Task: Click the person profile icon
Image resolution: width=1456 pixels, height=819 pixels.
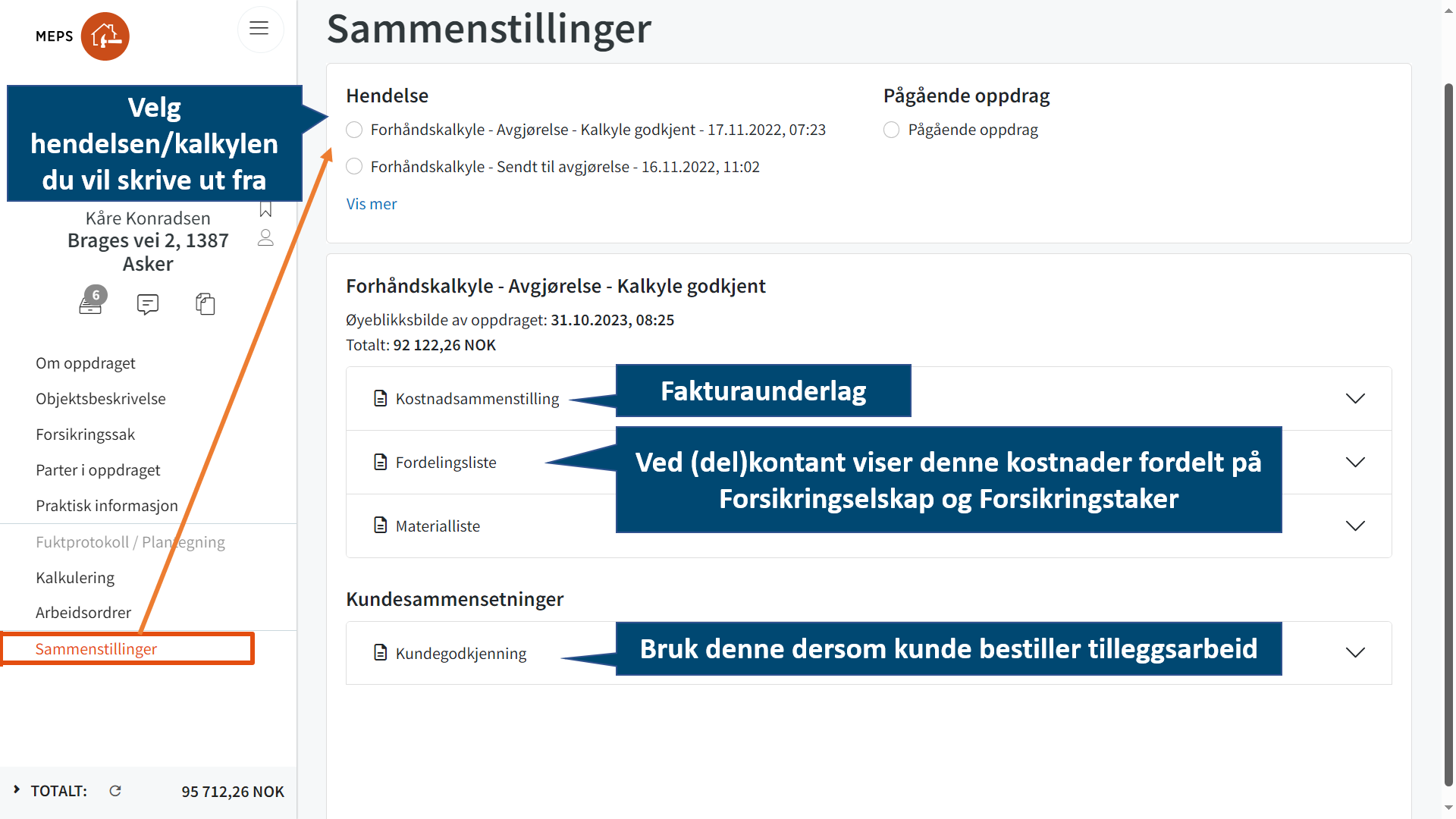Action: coord(265,238)
